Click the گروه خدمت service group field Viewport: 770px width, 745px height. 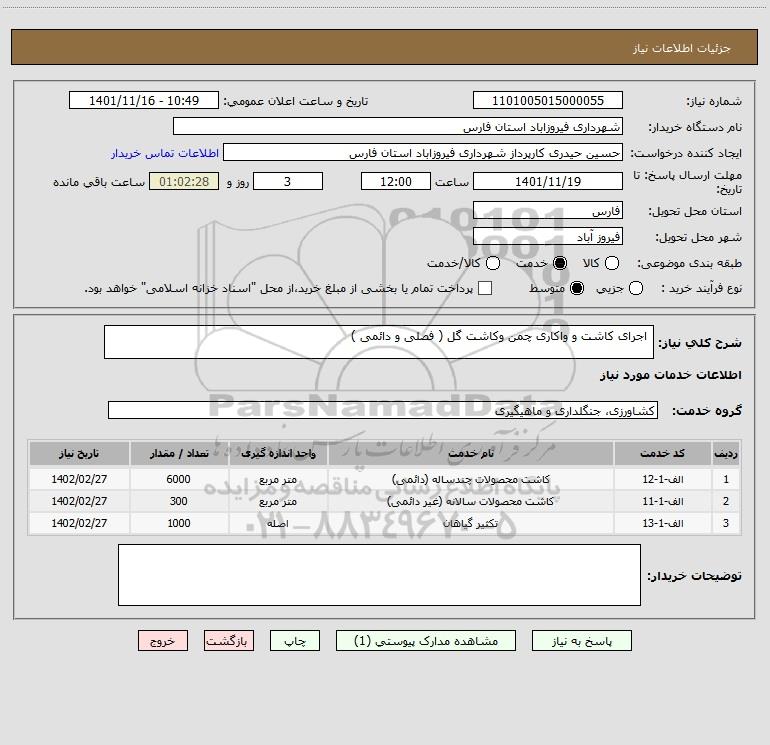(x=383, y=410)
